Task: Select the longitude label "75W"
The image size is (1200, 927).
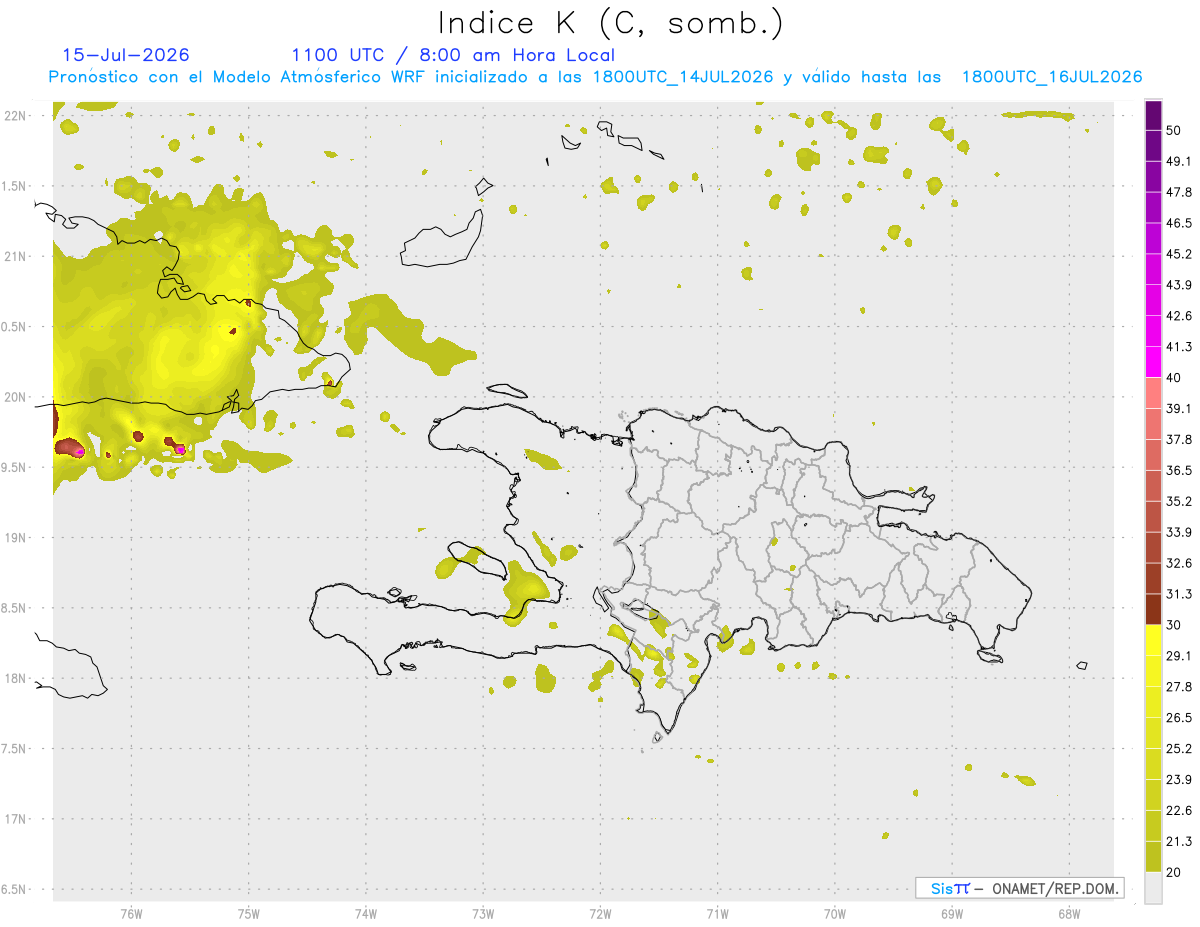Action: [248, 913]
